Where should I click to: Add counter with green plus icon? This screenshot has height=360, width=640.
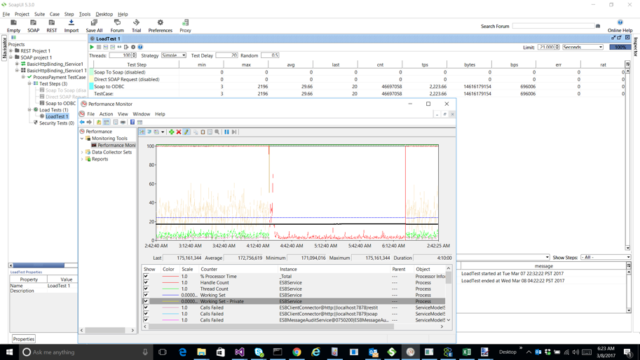coord(171,132)
